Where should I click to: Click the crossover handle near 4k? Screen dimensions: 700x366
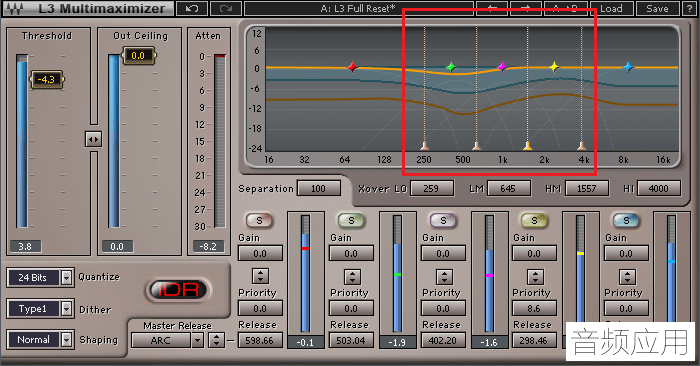click(x=581, y=145)
